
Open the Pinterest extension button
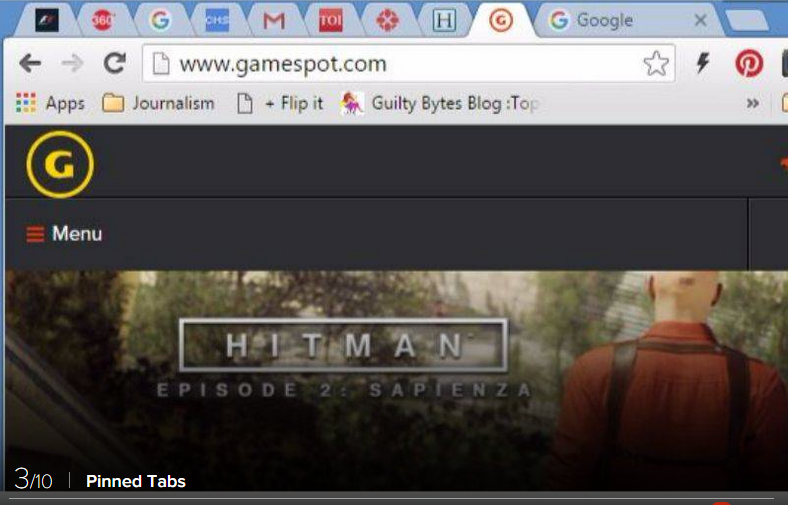click(x=749, y=64)
